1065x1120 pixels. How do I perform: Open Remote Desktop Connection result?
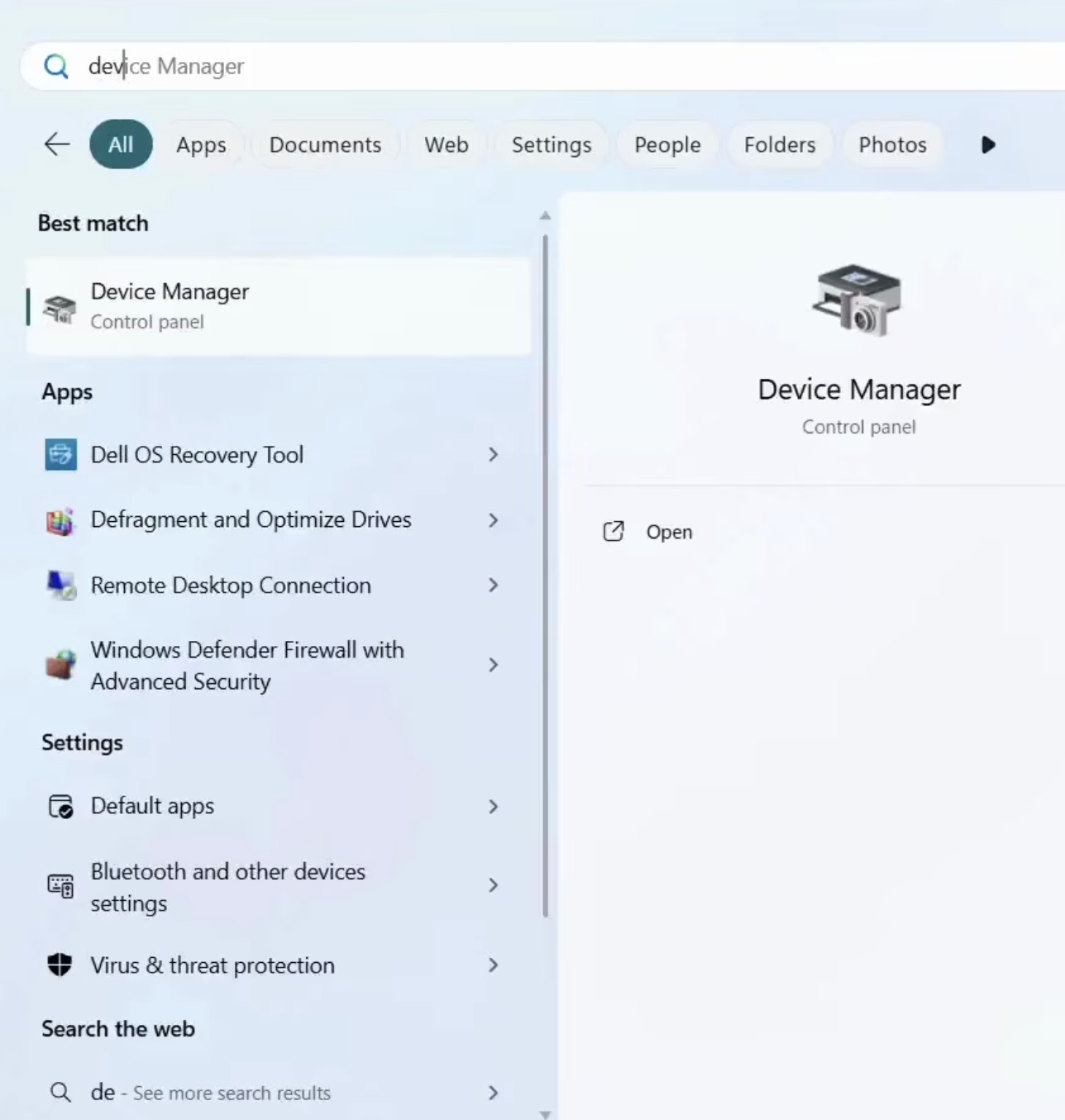coord(279,586)
